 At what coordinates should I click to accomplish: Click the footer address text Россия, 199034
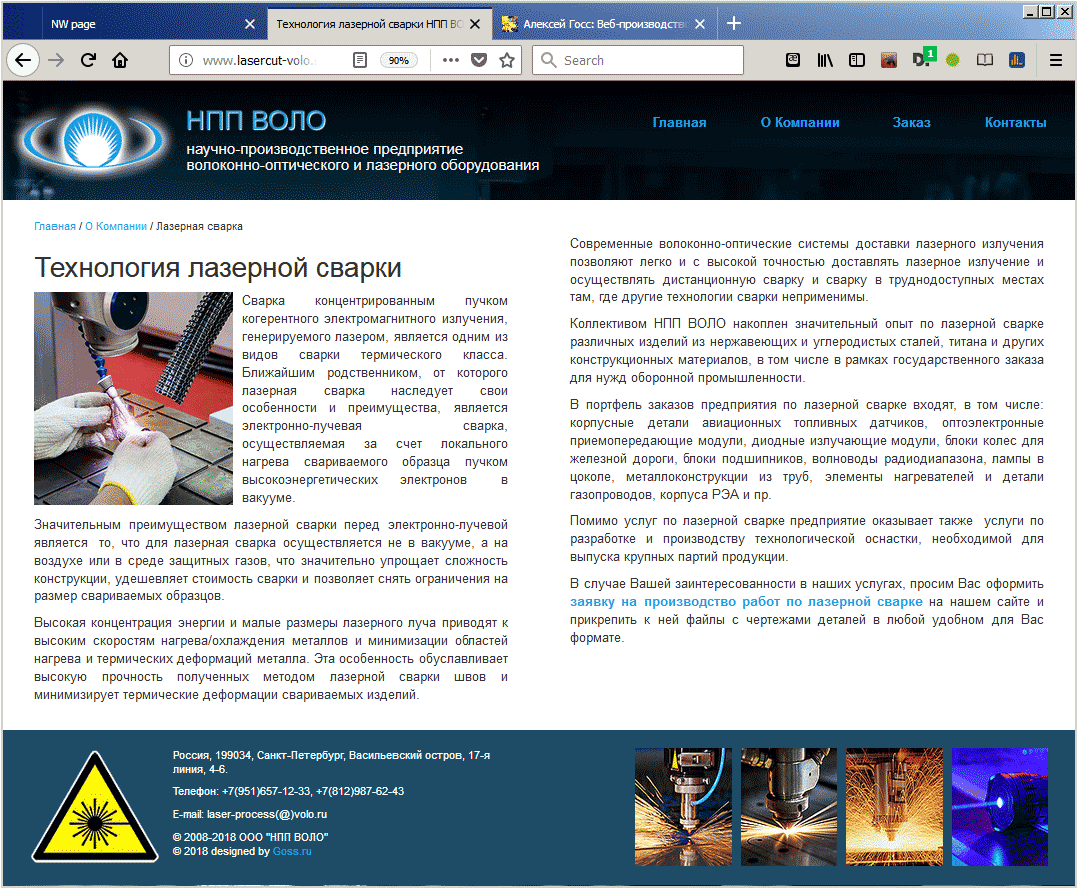pyautogui.click(x=331, y=762)
